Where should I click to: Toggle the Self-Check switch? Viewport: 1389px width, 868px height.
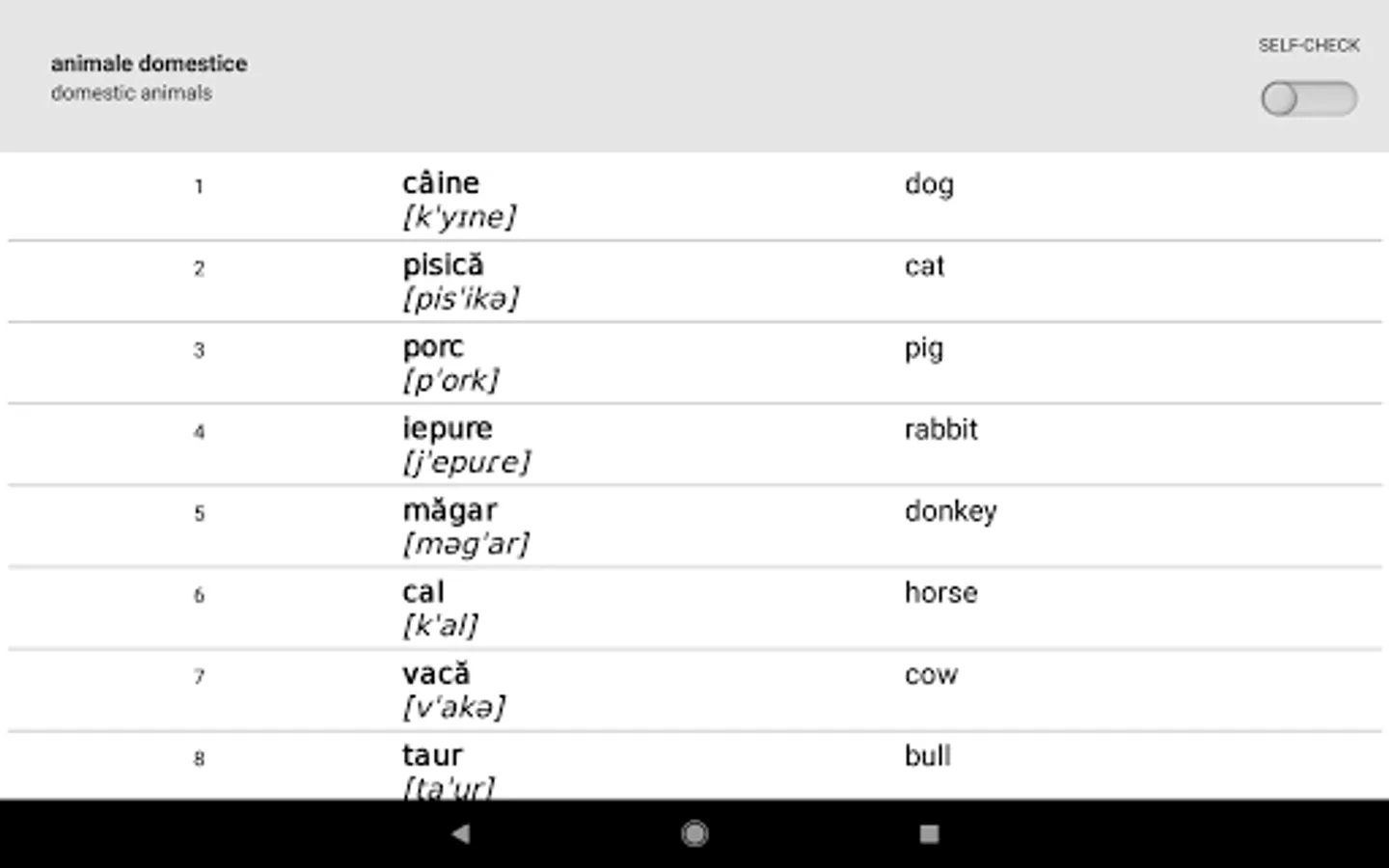1308,98
